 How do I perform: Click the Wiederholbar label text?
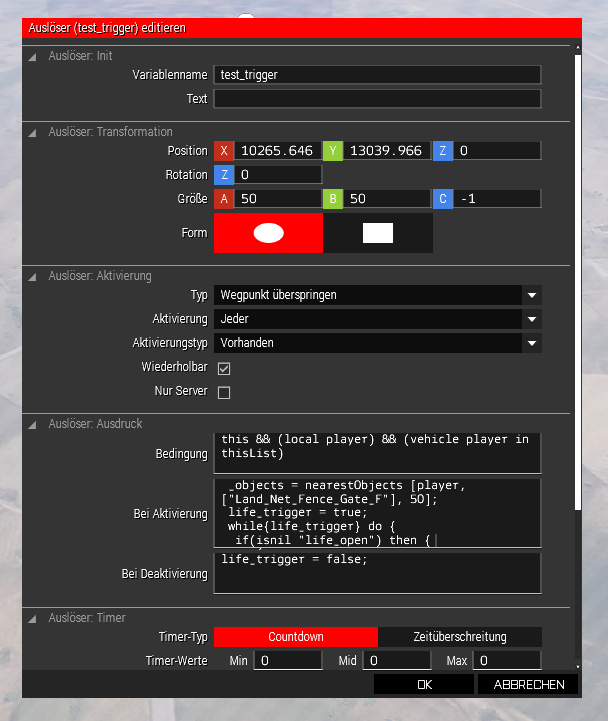click(174, 367)
